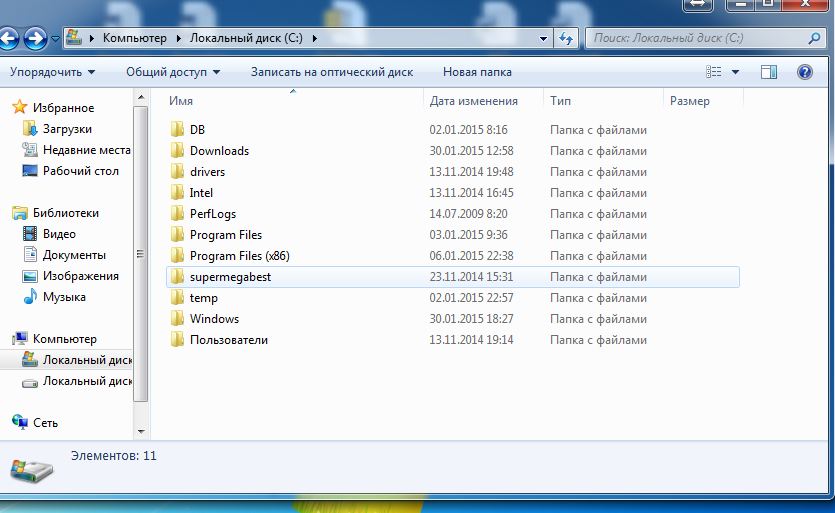Click the Help question mark icon
The height and width of the screenshot is (513, 835).
click(805, 72)
